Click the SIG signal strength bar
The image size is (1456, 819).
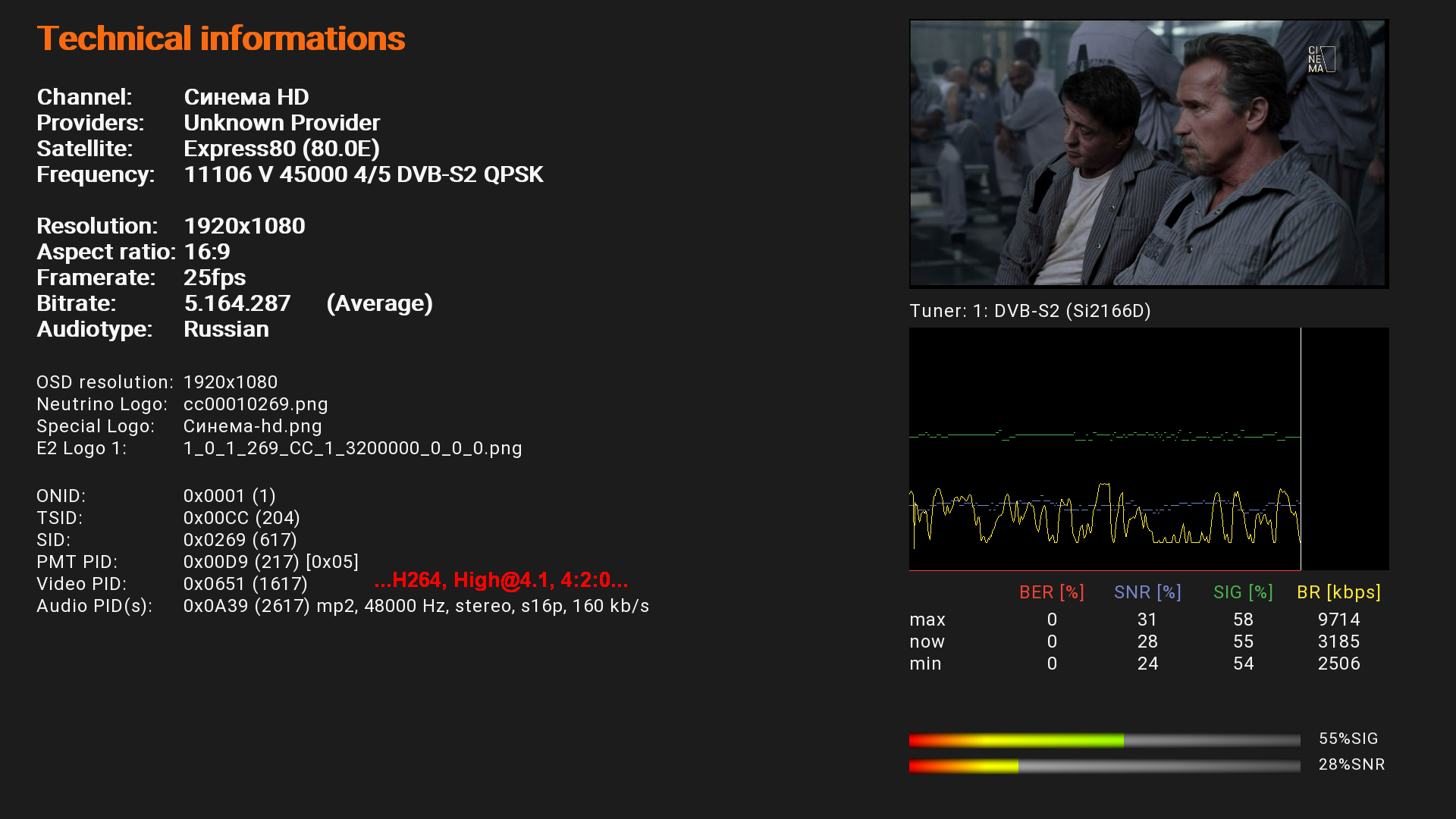coord(1104,740)
